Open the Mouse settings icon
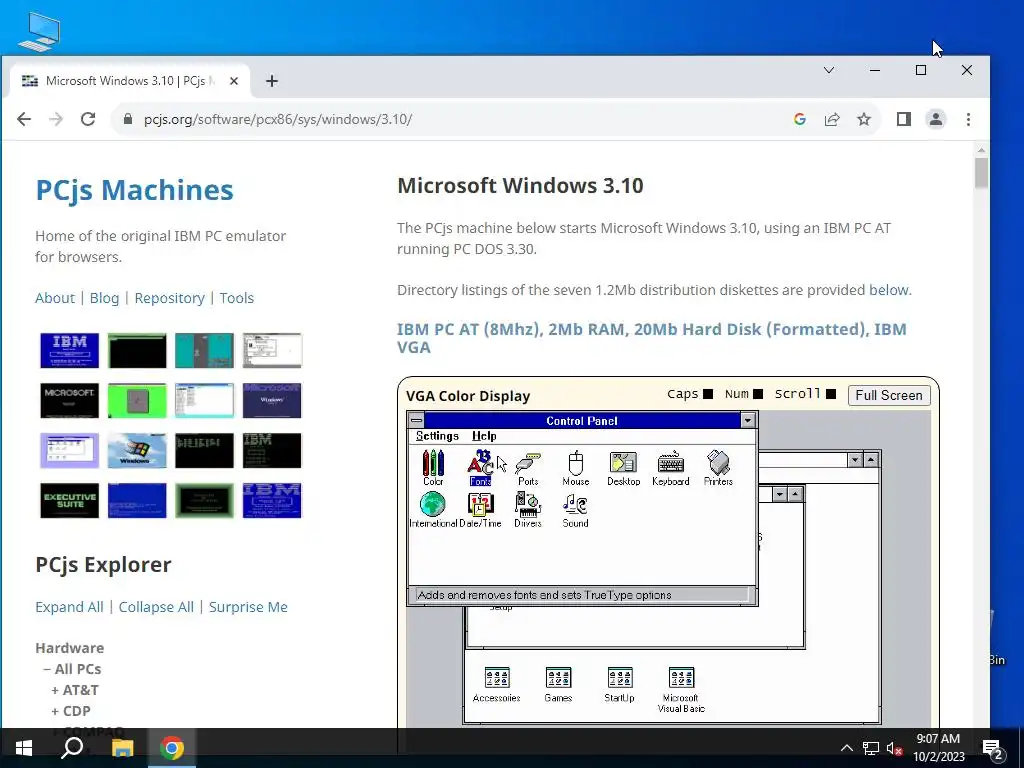This screenshot has width=1024, height=768. 575,468
